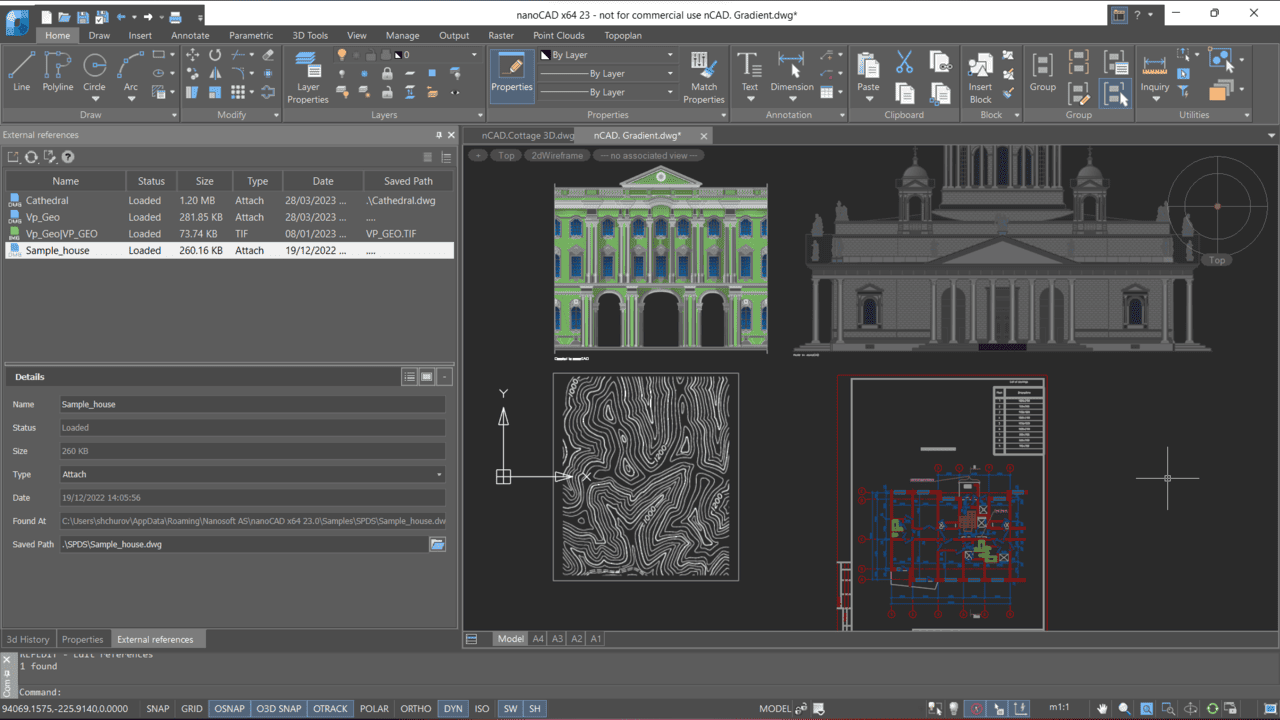Image resolution: width=1280 pixels, height=720 pixels.
Task: Switch to nCAD.Cottage 3D.dwg tab
Action: [527, 135]
